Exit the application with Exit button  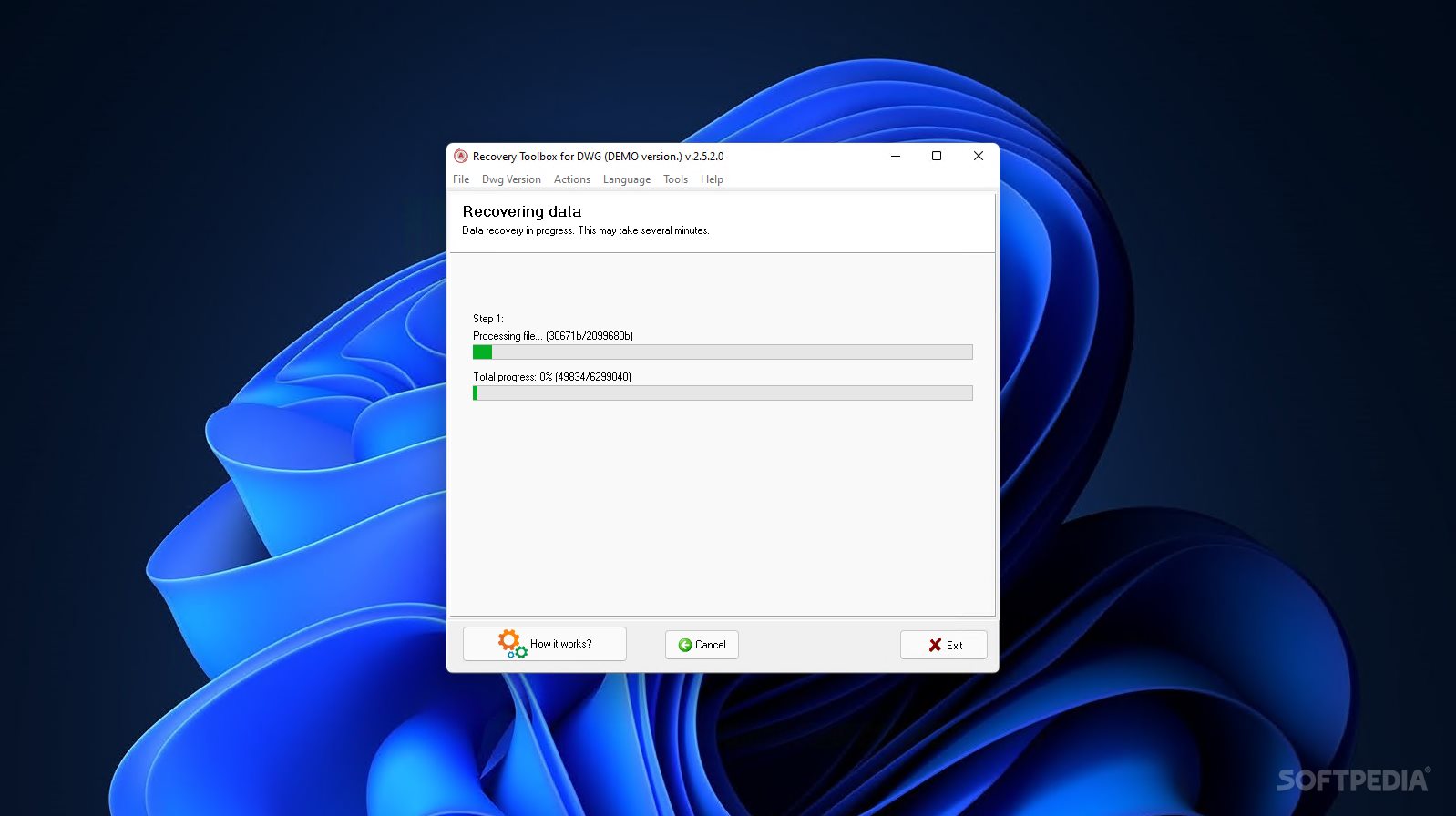tap(944, 645)
